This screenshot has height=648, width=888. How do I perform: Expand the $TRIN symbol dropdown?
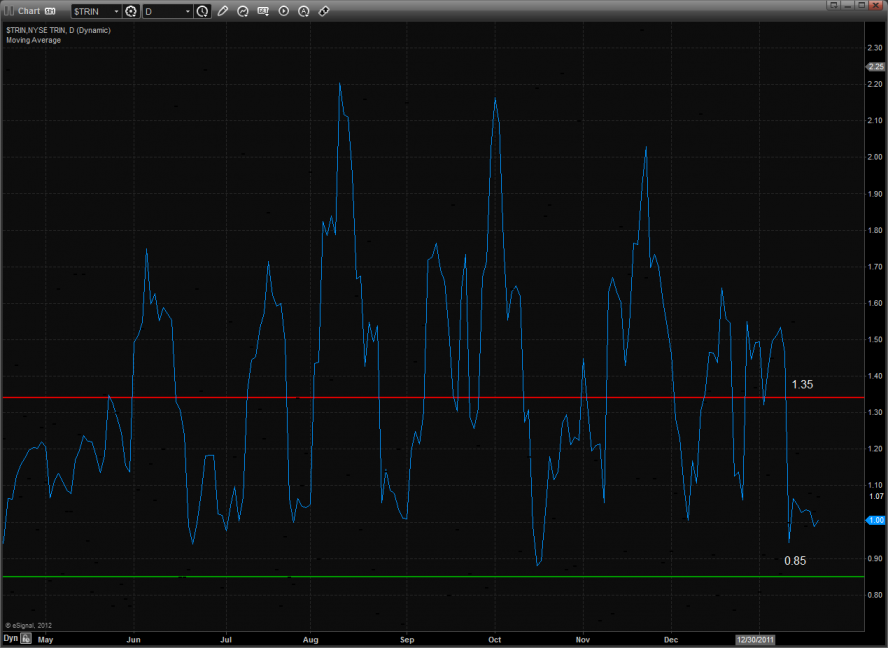pyautogui.click(x=116, y=11)
